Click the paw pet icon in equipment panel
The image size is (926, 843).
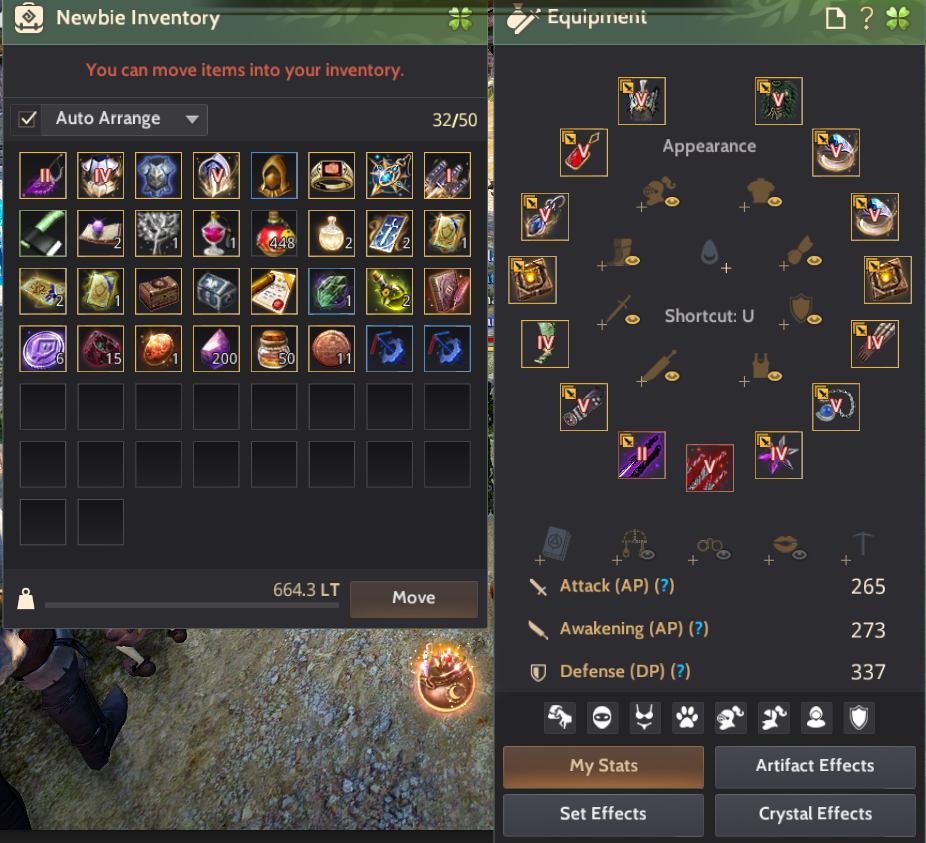[x=687, y=718]
